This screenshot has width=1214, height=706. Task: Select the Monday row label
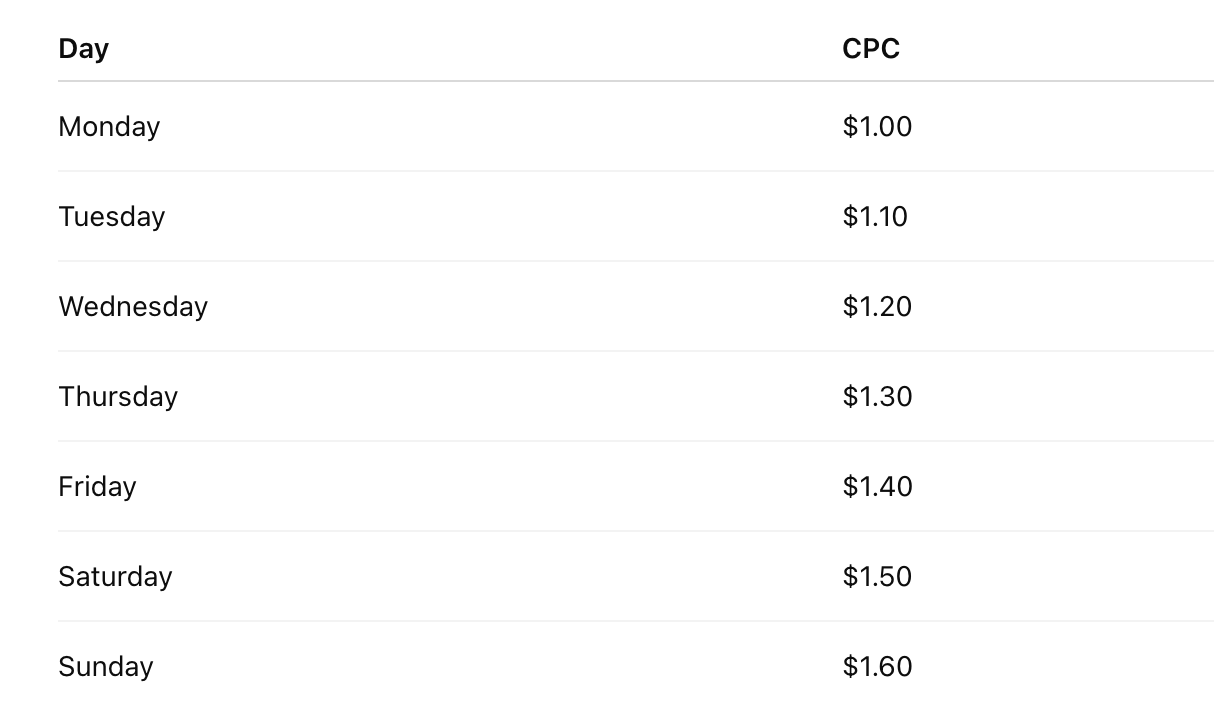[109, 127]
